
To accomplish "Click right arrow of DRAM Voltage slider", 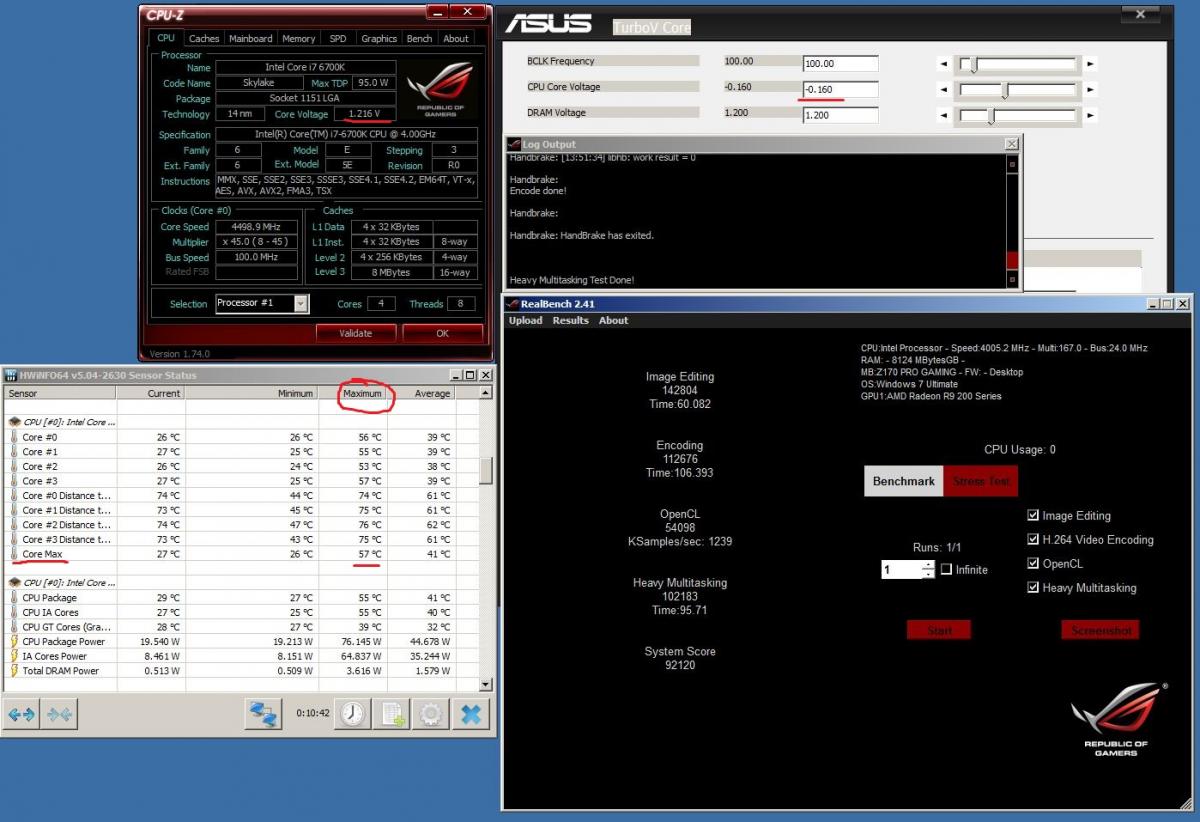I will 1090,116.
